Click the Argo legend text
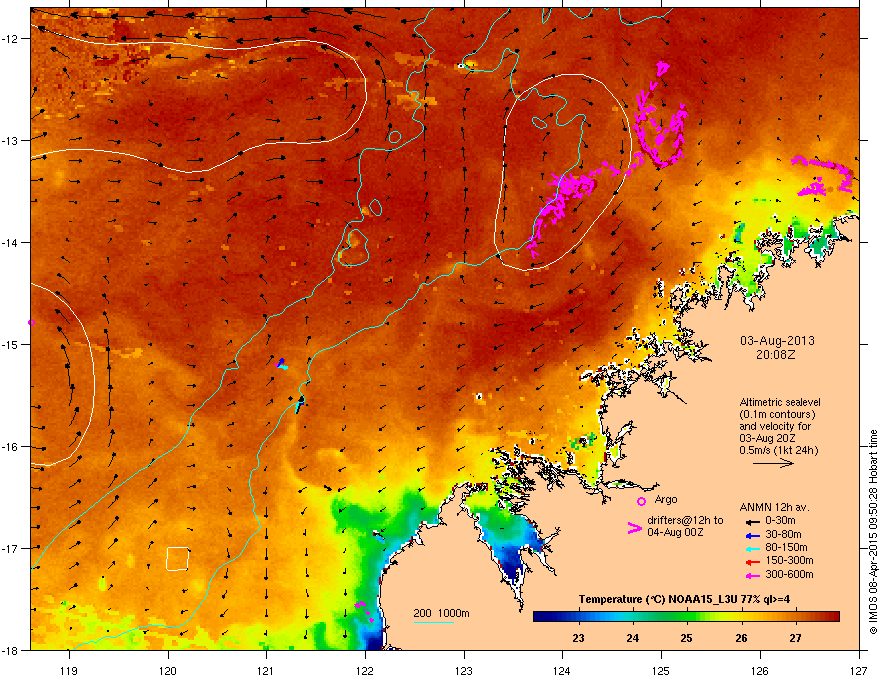Screen dimensions: 880x680 (666, 500)
